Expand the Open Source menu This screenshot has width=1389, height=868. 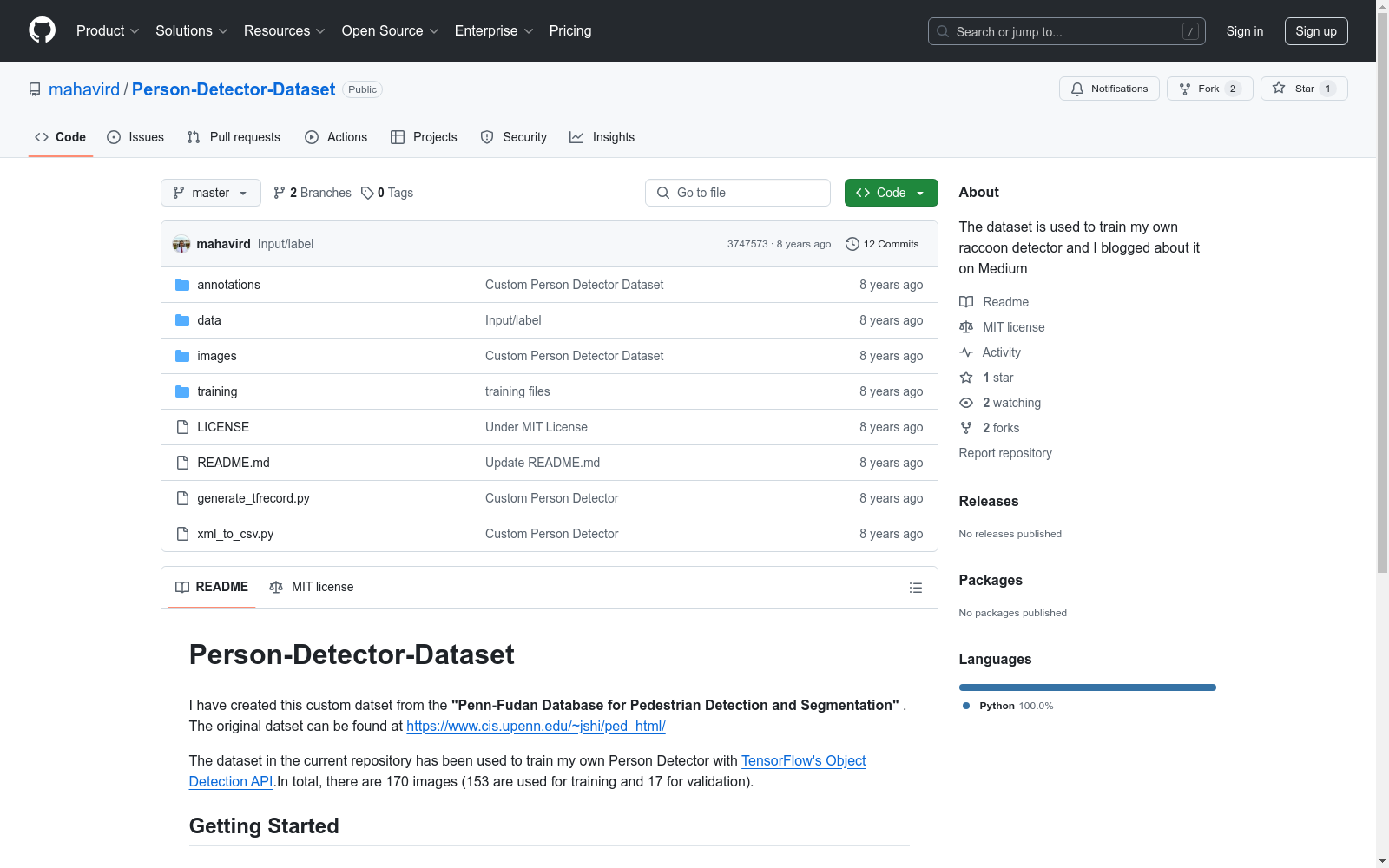pyautogui.click(x=391, y=31)
